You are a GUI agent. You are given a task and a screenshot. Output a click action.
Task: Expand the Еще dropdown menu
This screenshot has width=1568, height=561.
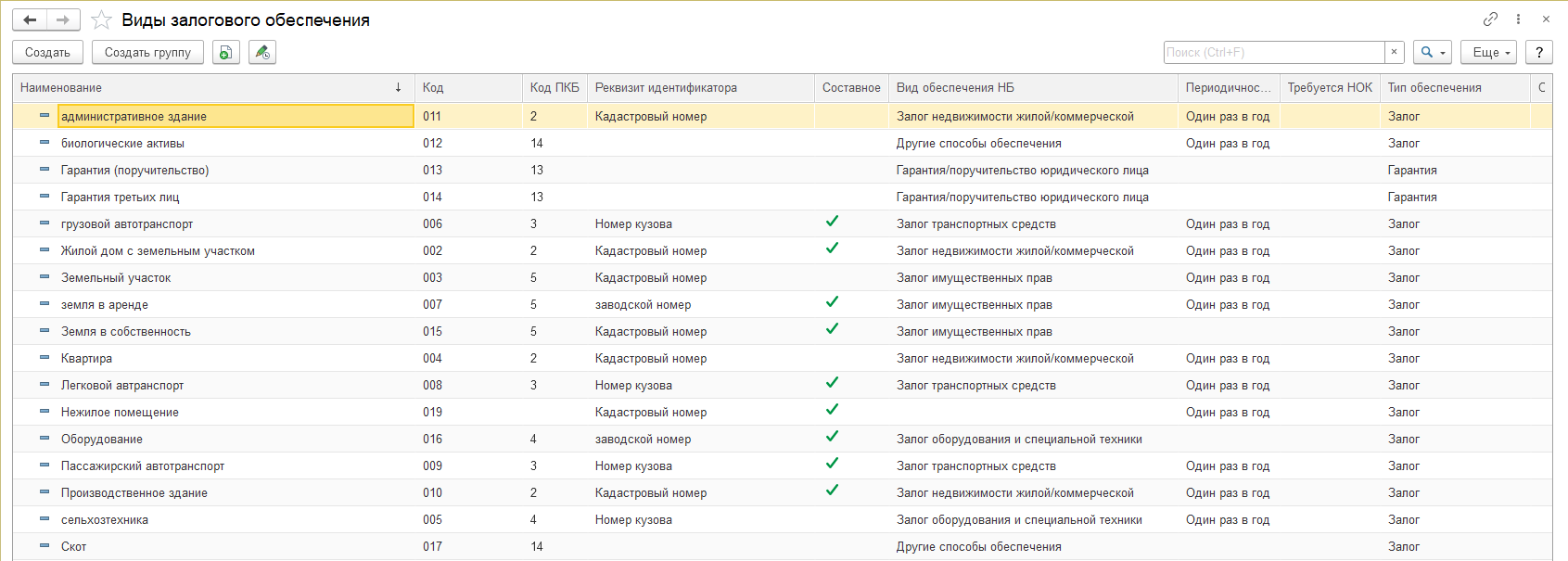pos(1489,53)
